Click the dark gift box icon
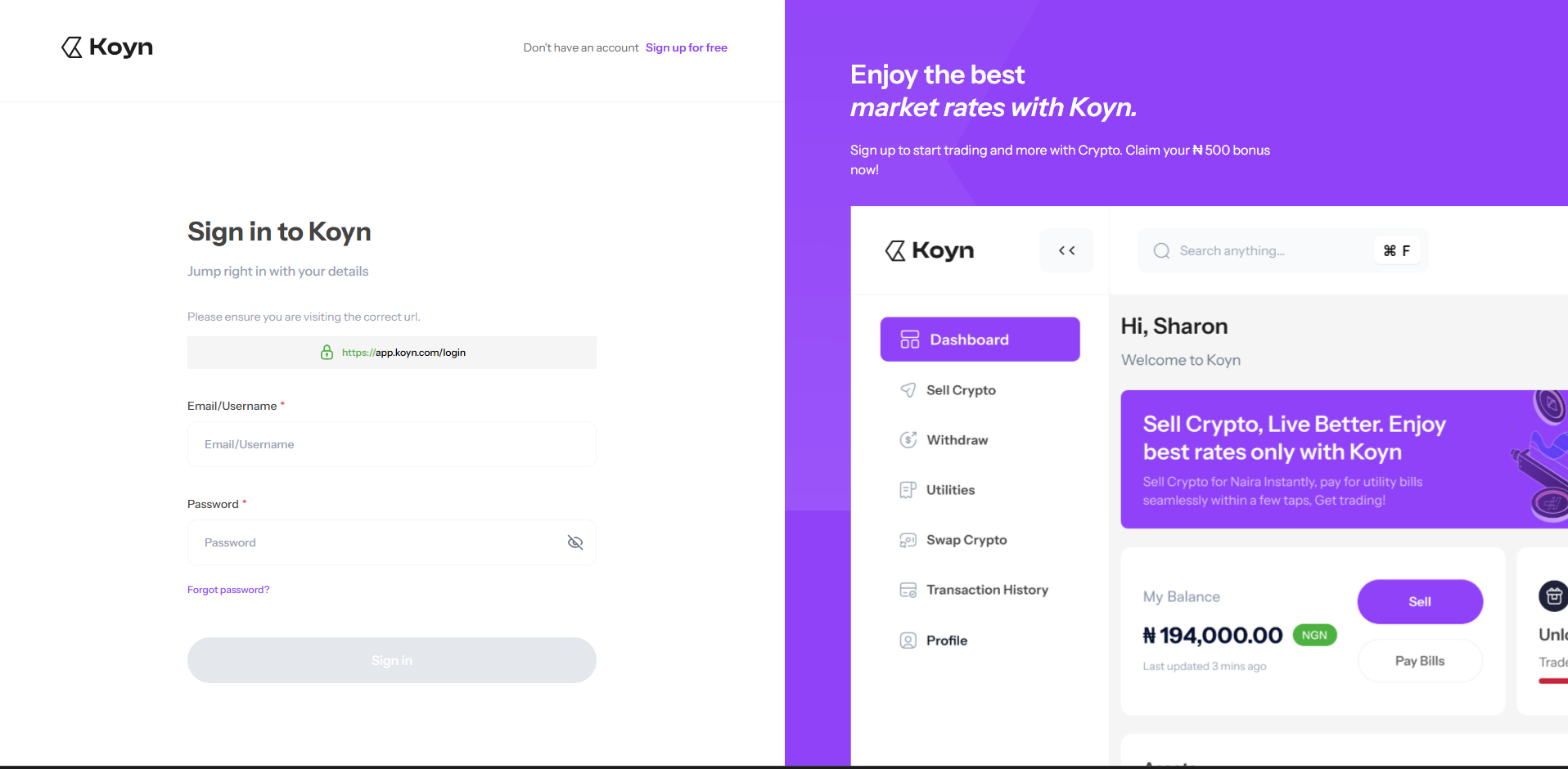1568x769 pixels. (1553, 596)
